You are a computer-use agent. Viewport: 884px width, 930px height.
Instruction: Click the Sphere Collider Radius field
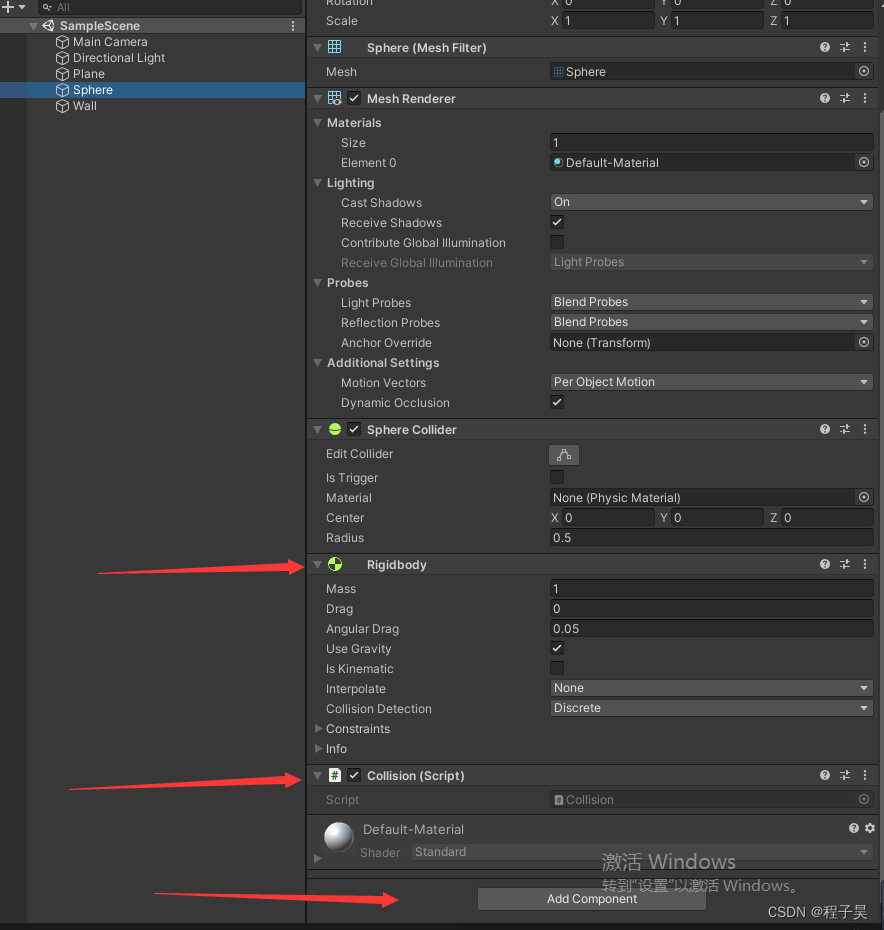[711, 538]
